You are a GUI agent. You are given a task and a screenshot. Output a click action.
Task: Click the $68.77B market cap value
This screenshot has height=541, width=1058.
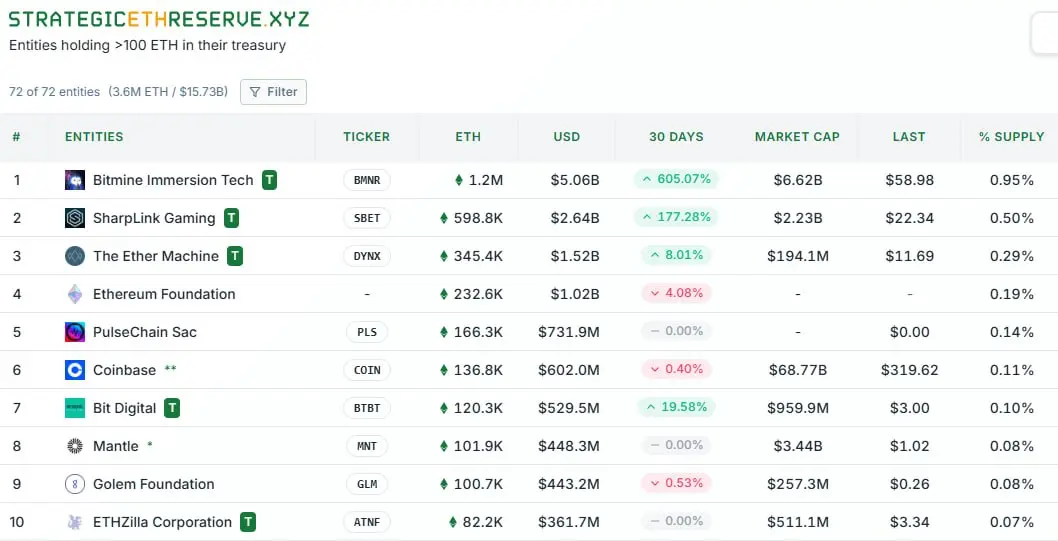(x=798, y=370)
